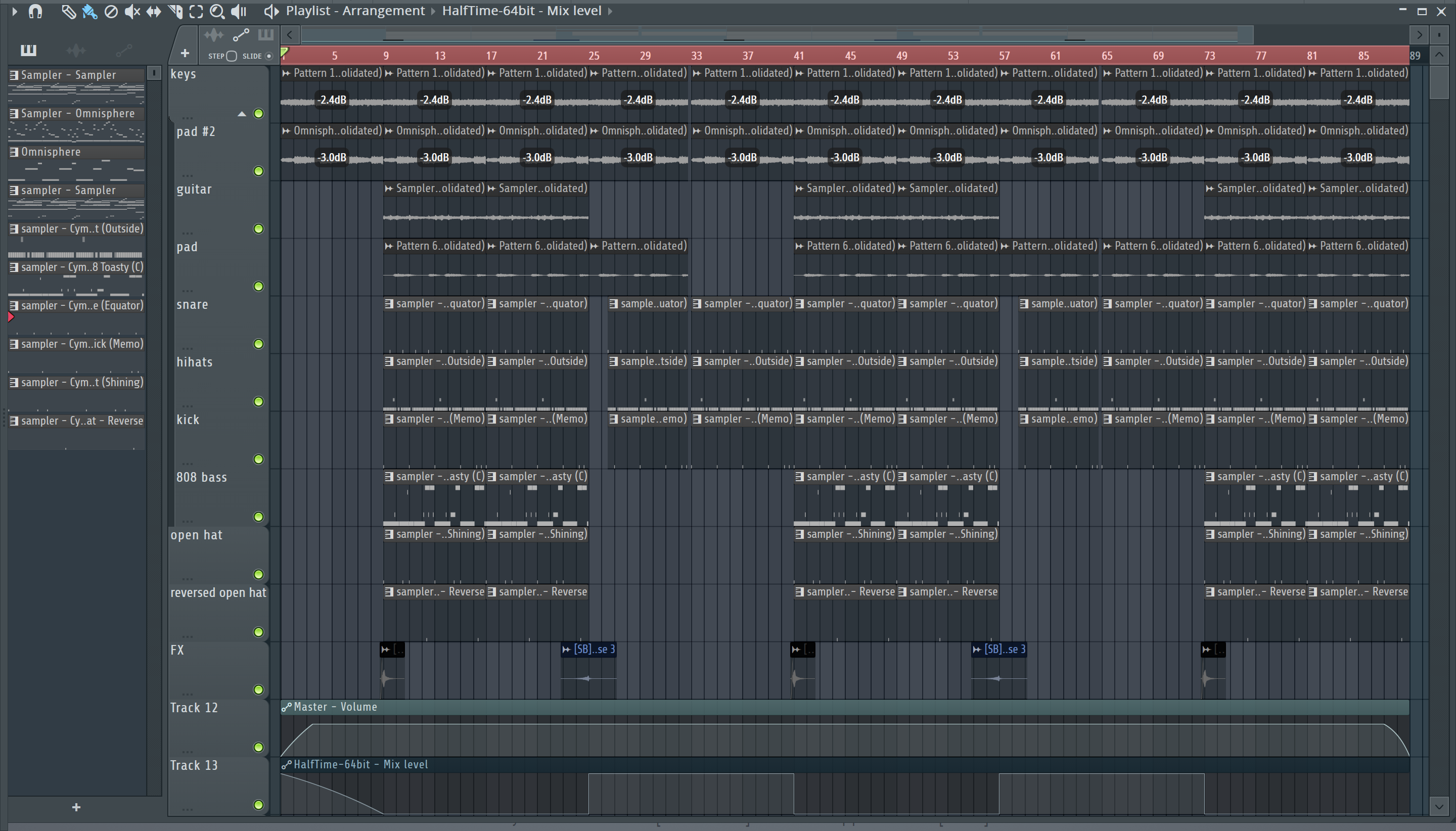
Task: Click the right horizontal scroll arrow
Action: click(1419, 35)
